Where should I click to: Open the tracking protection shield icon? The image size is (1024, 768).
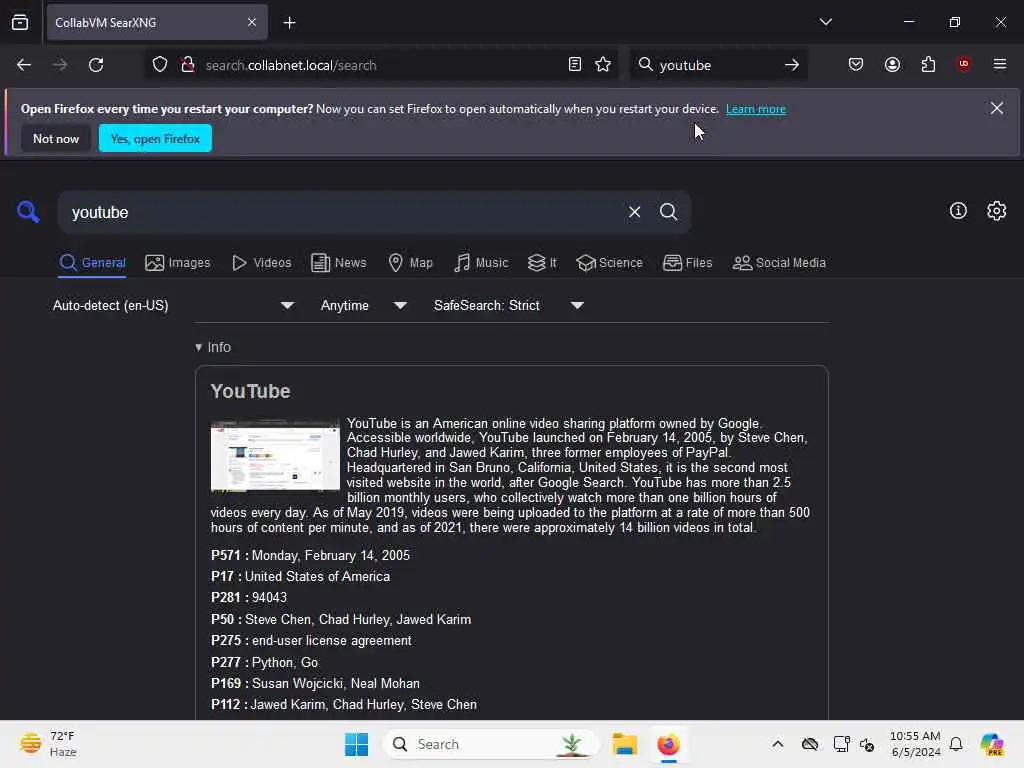(x=160, y=65)
